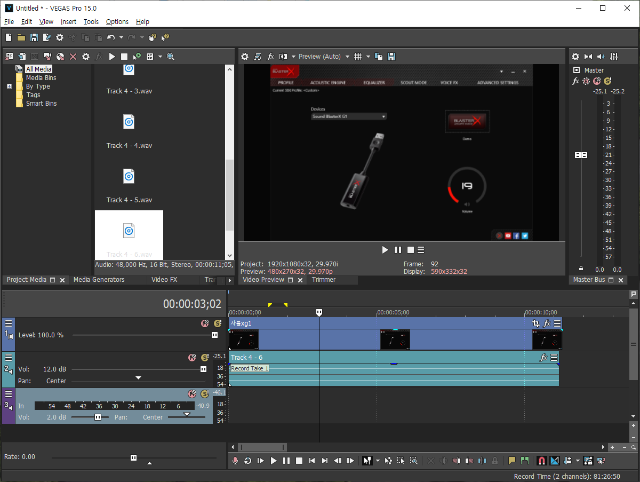Select Track 4 - 5.wav media file
Screen dimensions: 640x482
[x=129, y=185]
